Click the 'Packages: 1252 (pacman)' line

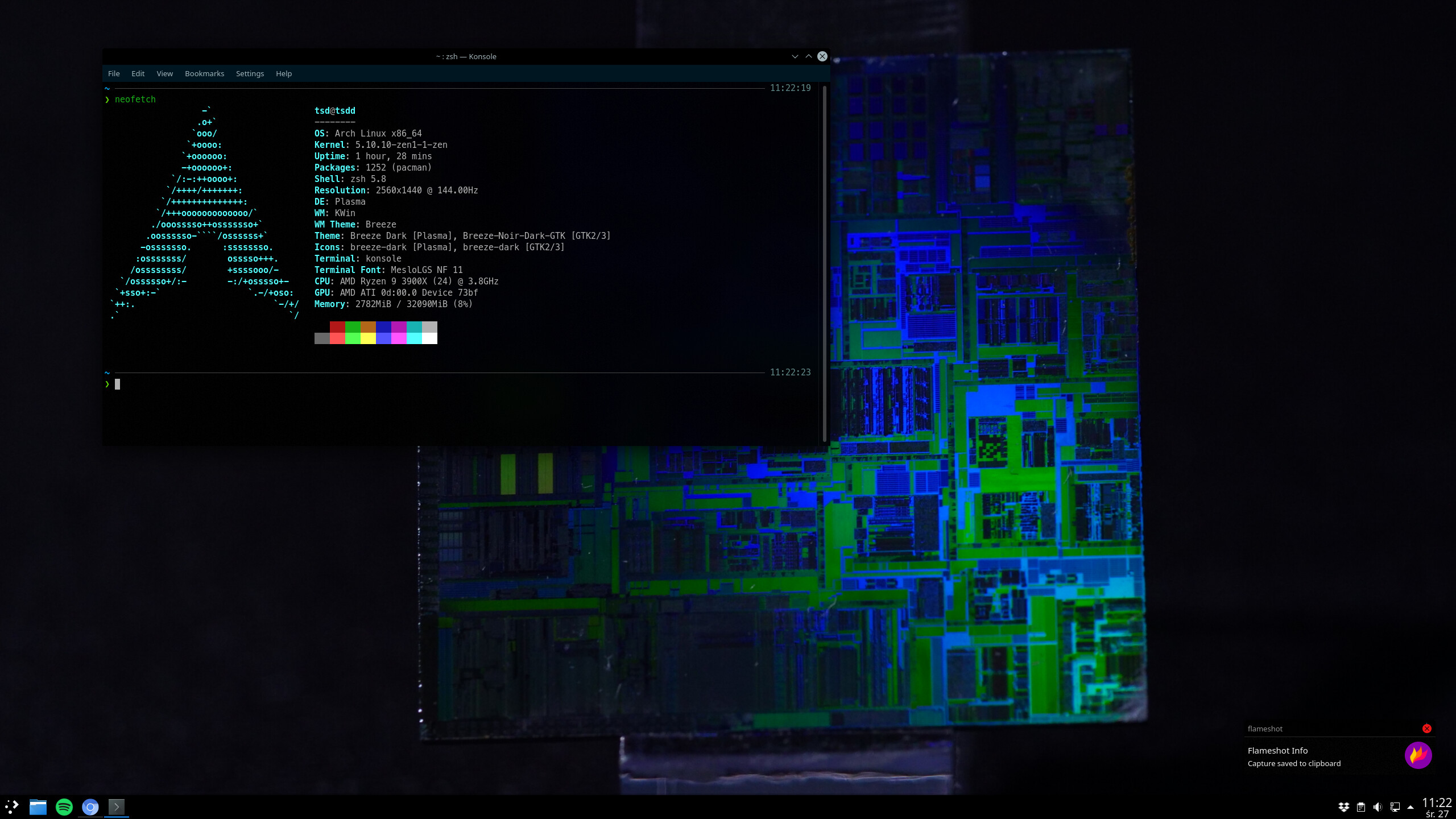point(373,167)
